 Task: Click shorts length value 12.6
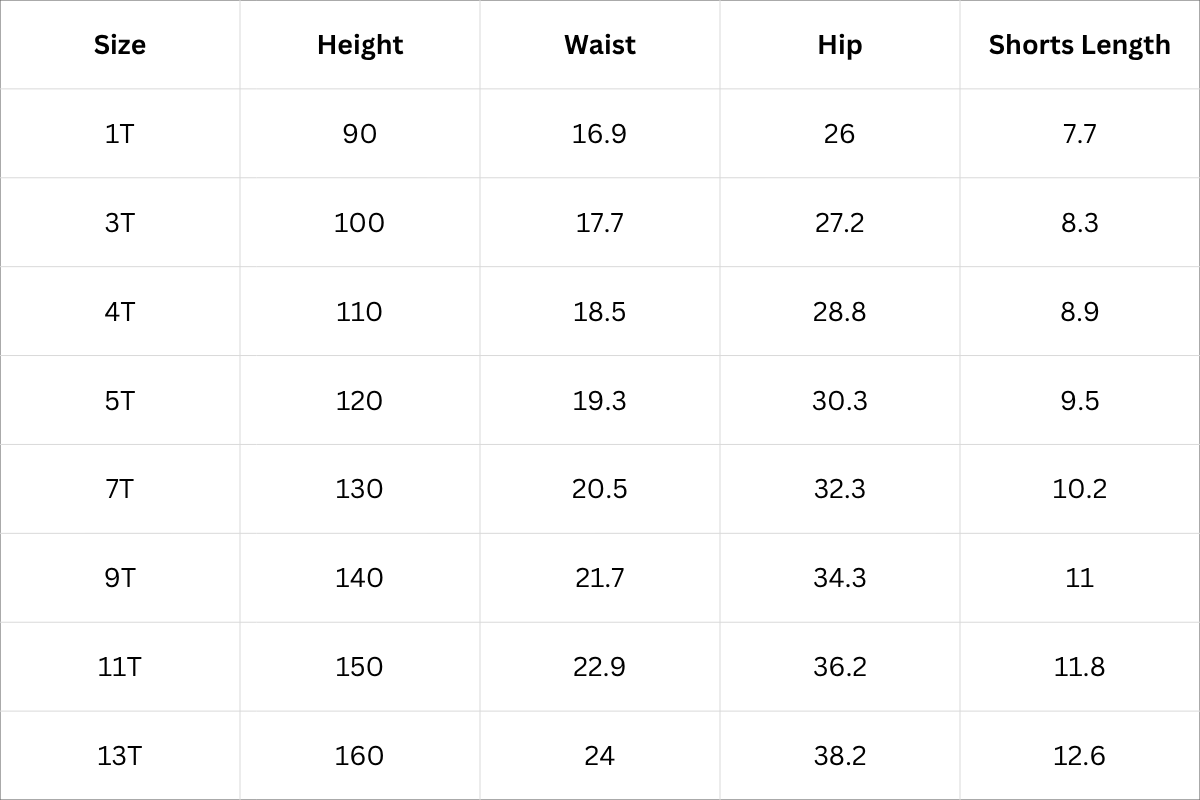[x=1079, y=756]
